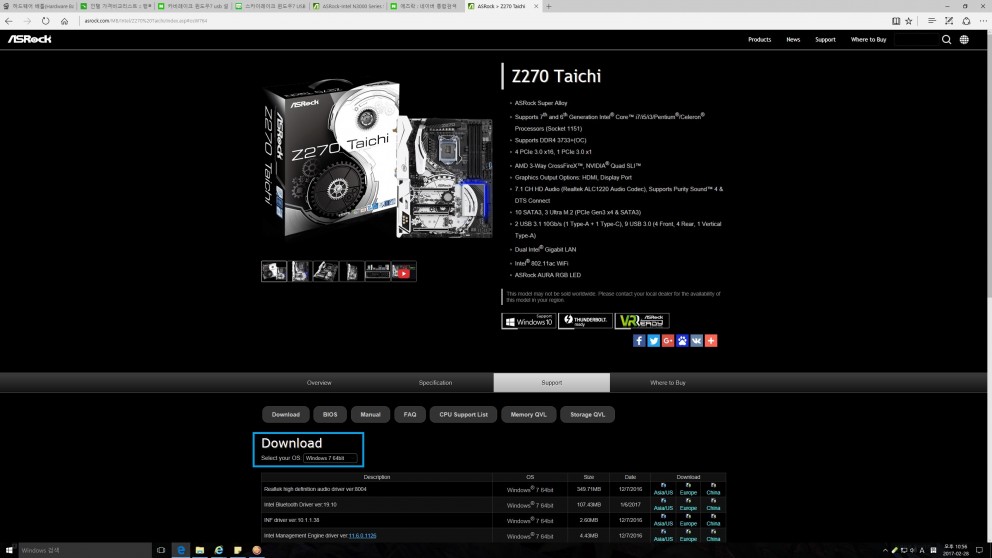Viewport: 992px width, 558px height.
Task: Switch to Where to Buy tab
Action: click(x=667, y=383)
